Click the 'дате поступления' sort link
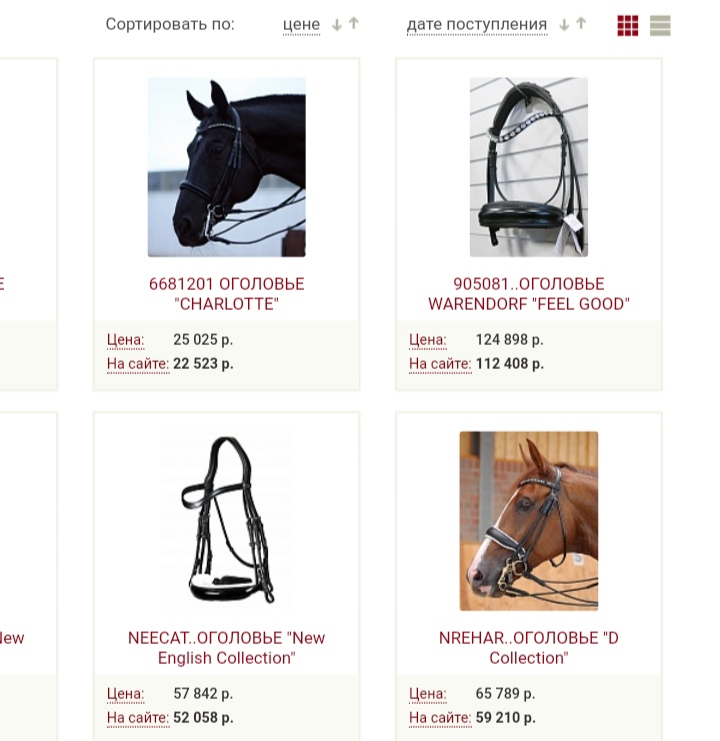This screenshot has height=741, width=720. tap(477, 25)
